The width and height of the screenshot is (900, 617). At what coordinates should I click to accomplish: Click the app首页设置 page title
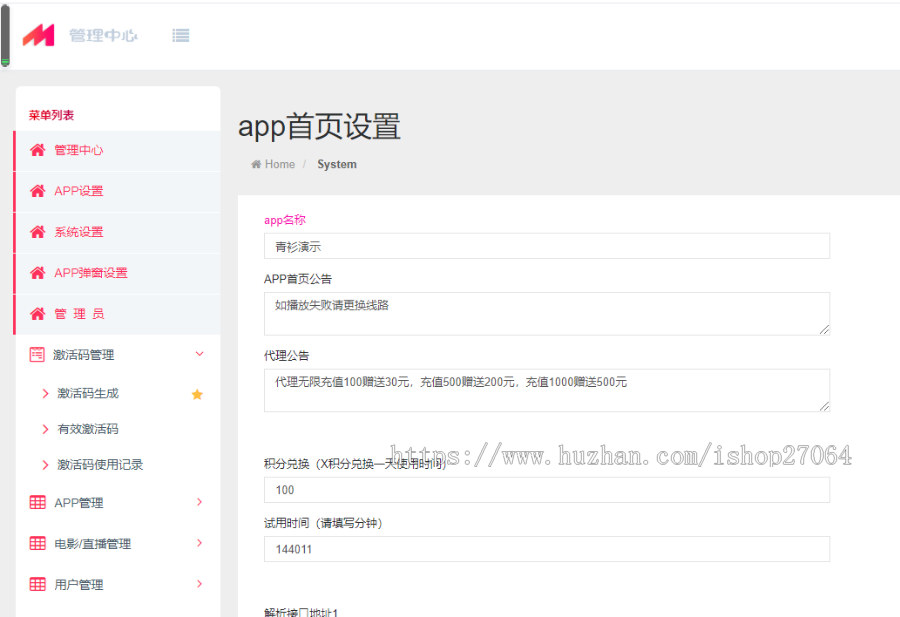(x=319, y=126)
